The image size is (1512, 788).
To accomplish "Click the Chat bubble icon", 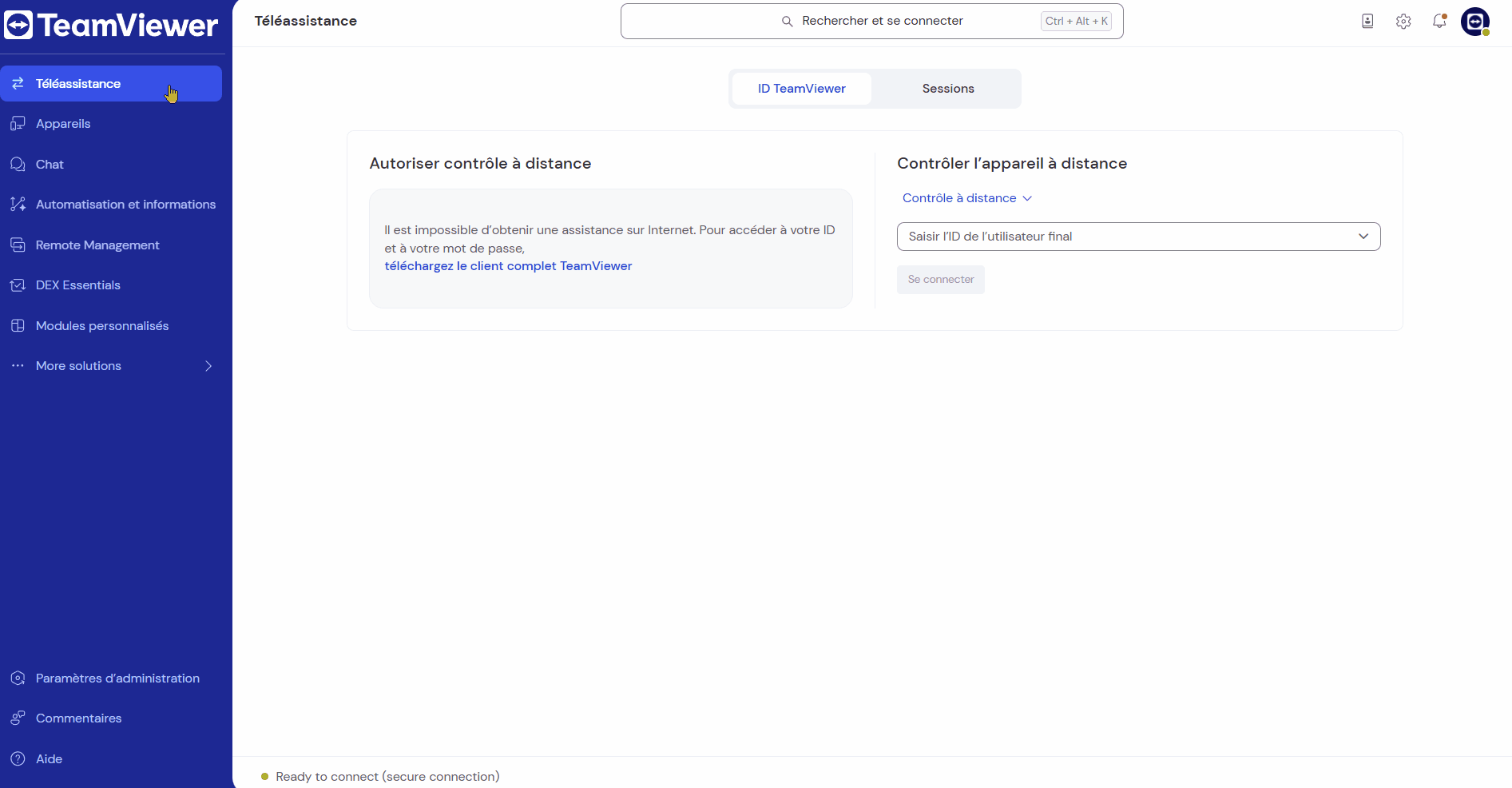I will 18,164.
